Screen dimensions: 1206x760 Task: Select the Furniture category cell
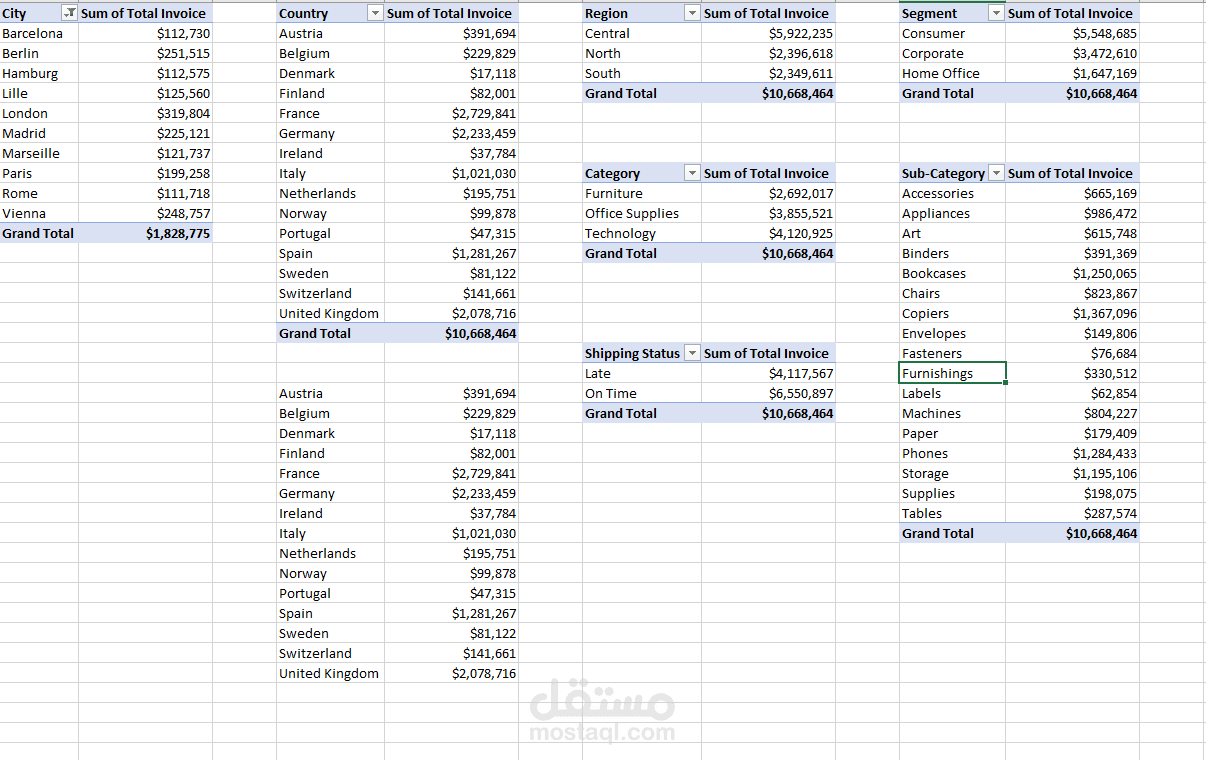point(641,193)
